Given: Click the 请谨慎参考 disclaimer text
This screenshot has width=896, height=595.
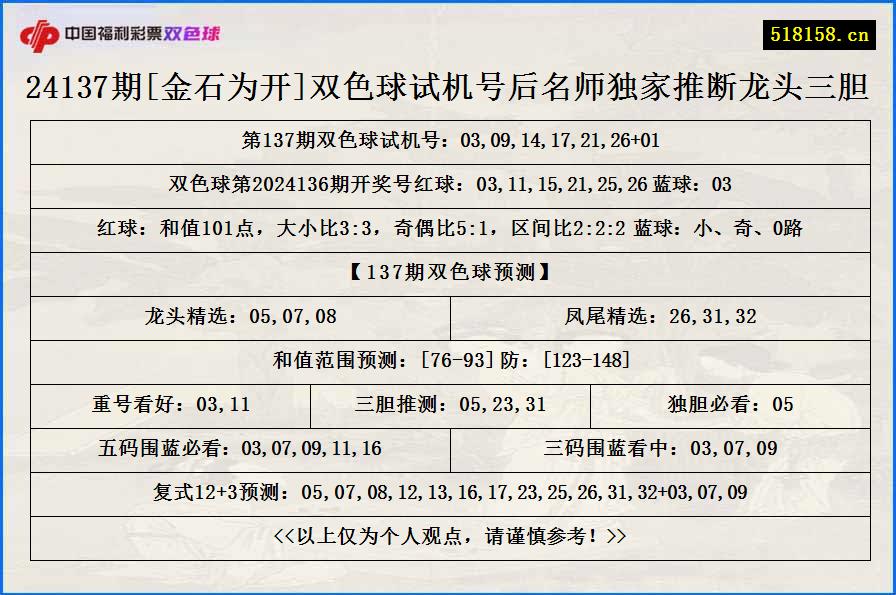Looking at the screenshot, I should [448, 535].
